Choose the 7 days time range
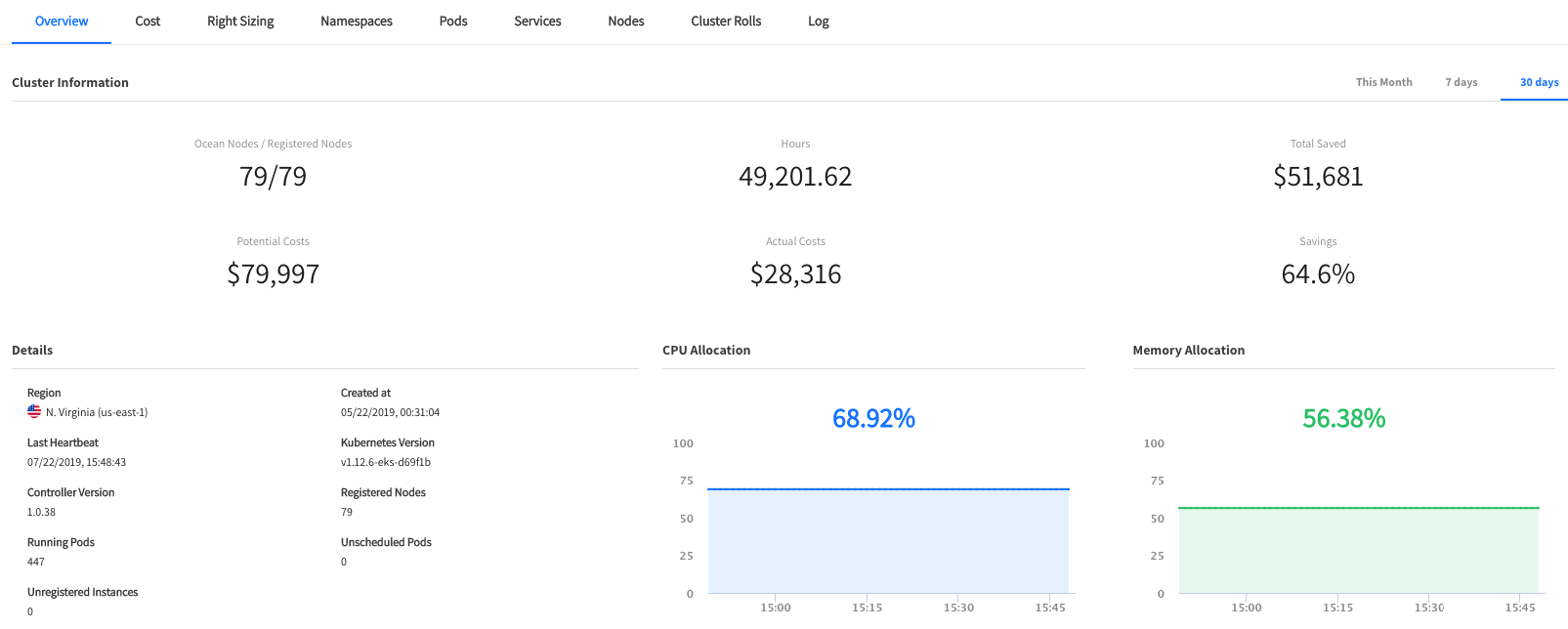Viewport: 1568px width, 629px height. click(1462, 83)
